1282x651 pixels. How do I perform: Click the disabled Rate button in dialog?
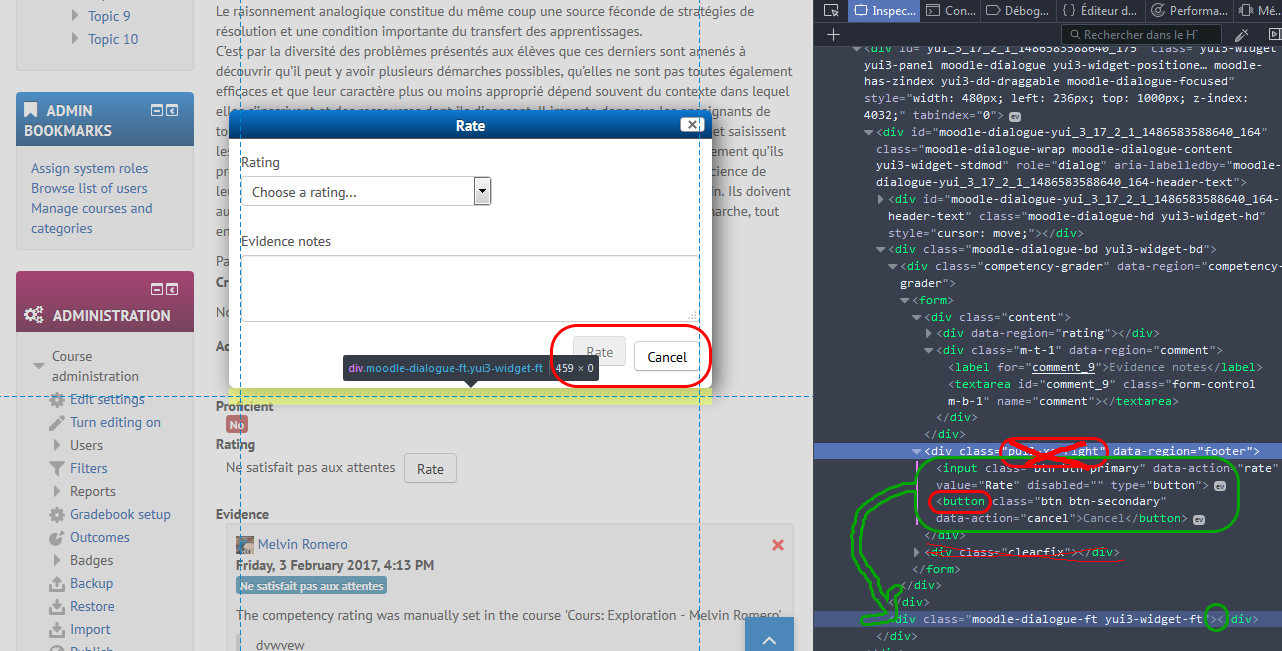tap(599, 352)
